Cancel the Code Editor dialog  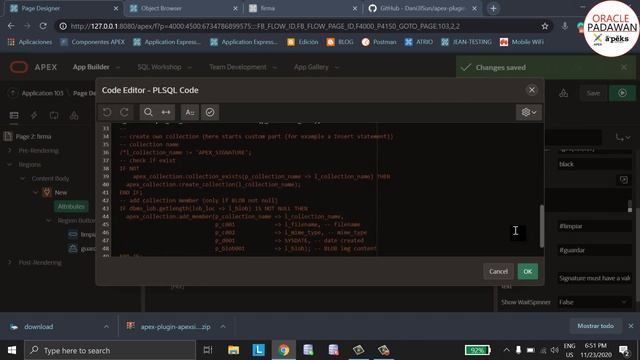tap(498, 271)
